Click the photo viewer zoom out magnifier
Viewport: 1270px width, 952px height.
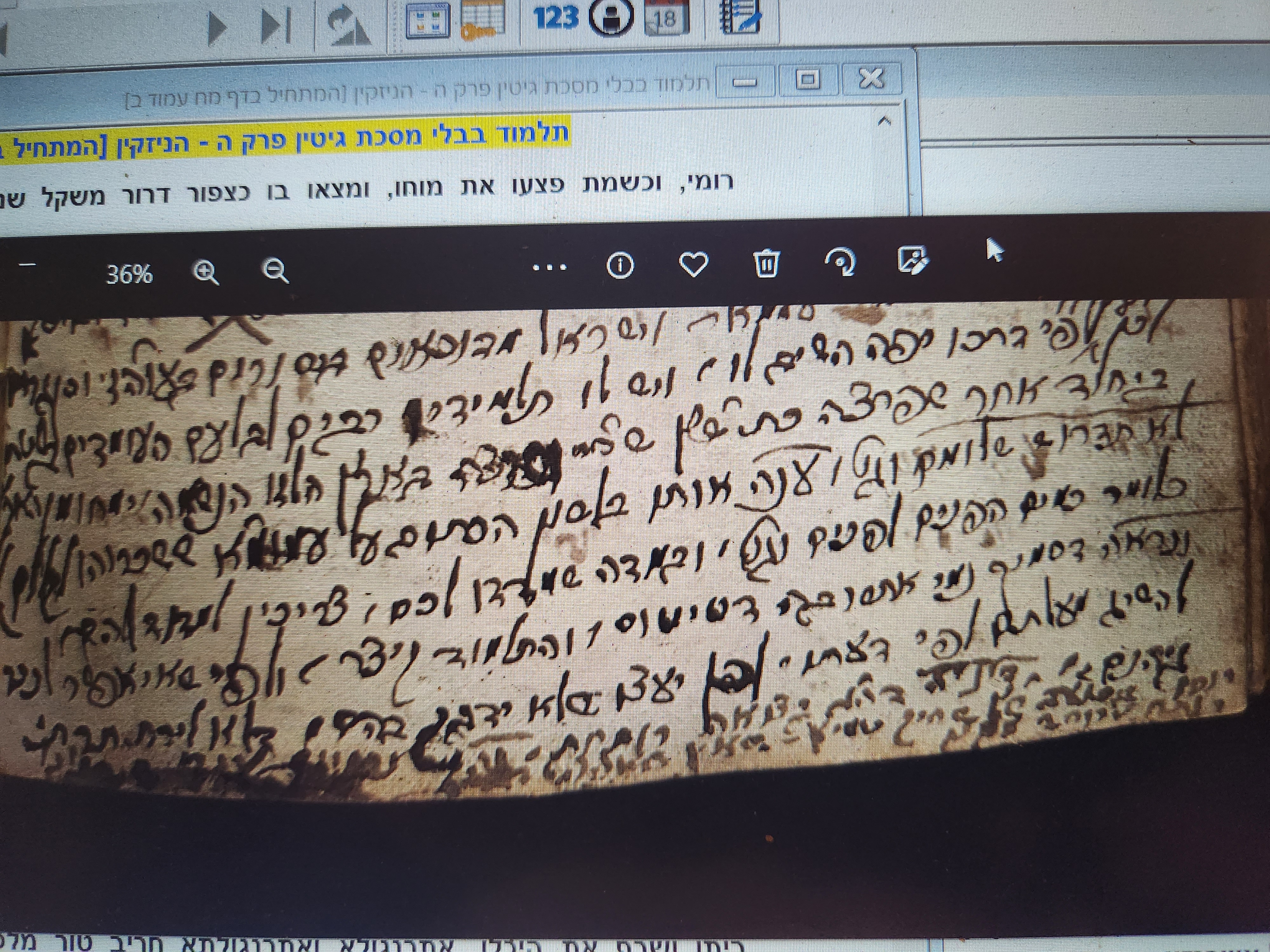(276, 270)
